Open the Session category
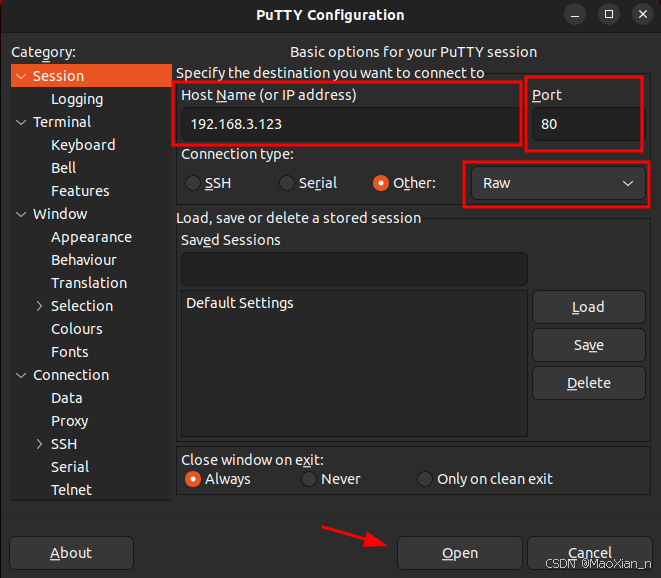Image resolution: width=661 pixels, height=578 pixels. (x=59, y=76)
